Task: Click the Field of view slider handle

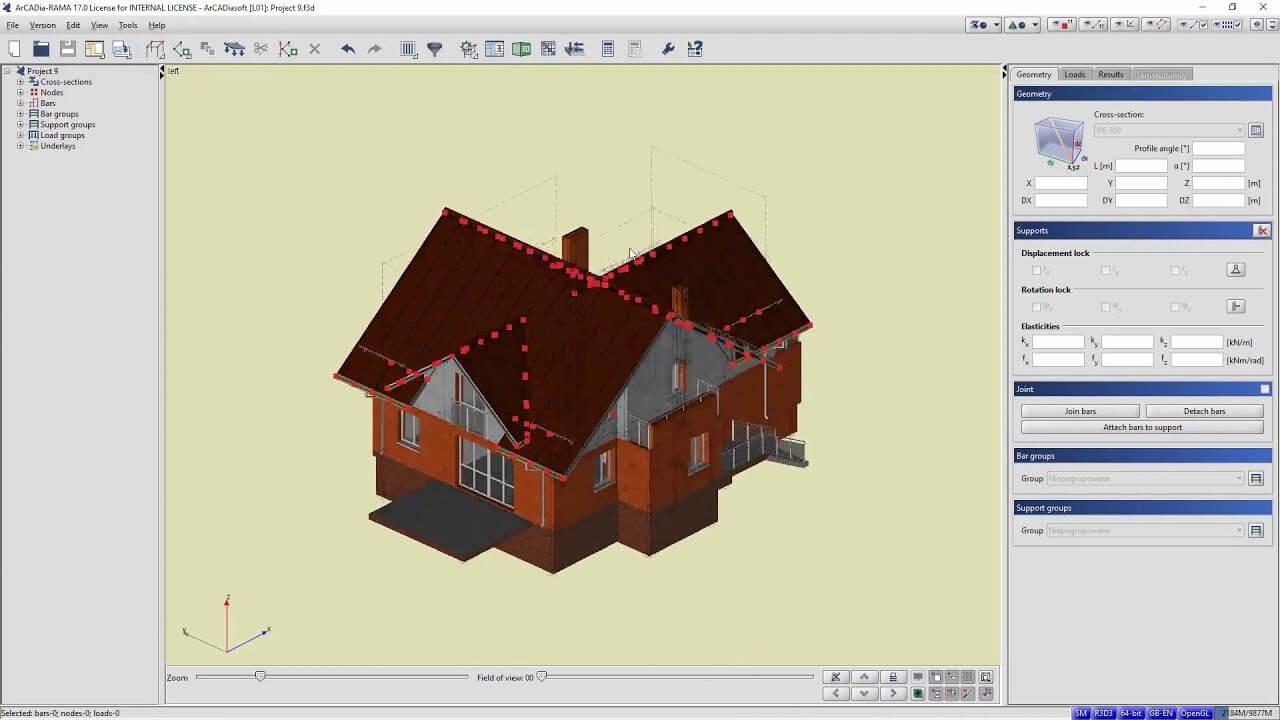Action: pos(542,677)
